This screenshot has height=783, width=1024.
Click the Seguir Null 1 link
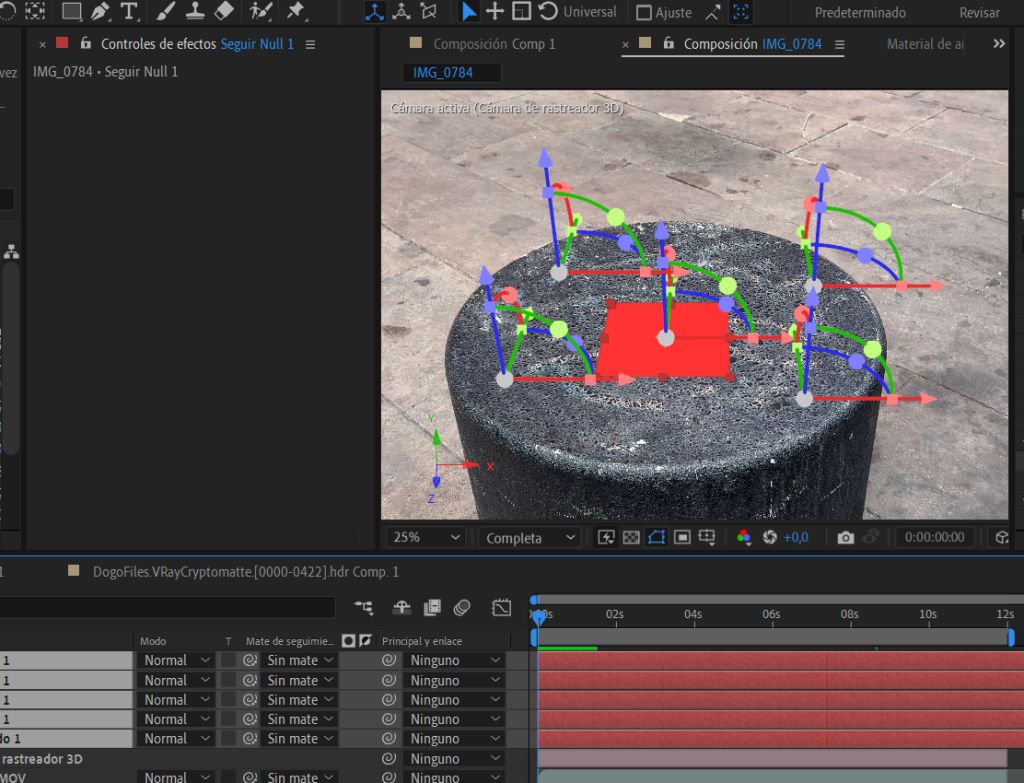pyautogui.click(x=258, y=44)
